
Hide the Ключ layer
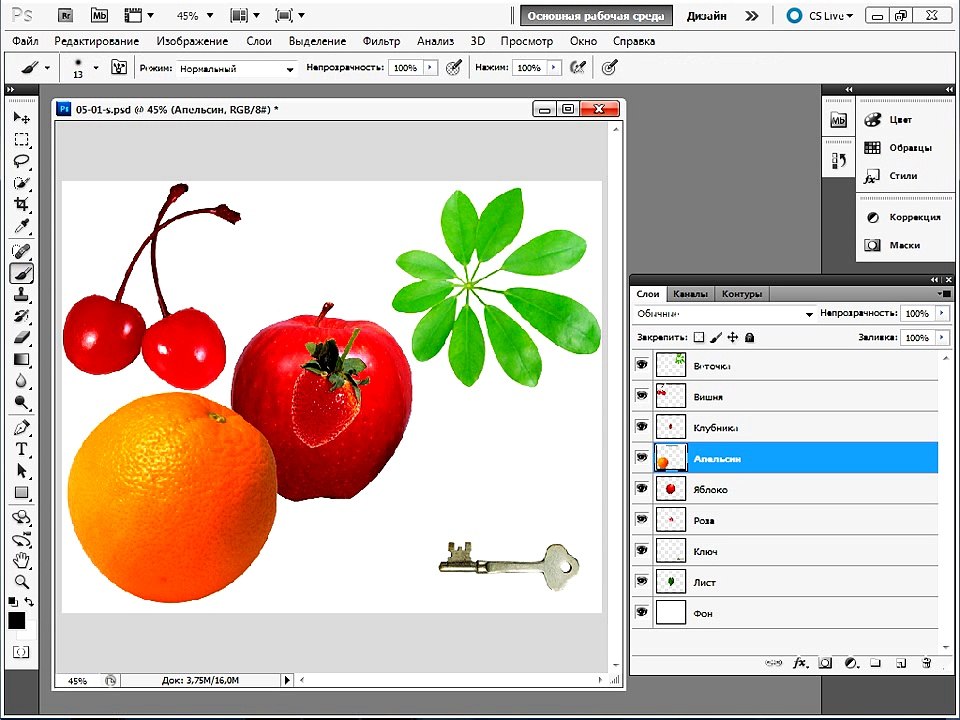[642, 550]
